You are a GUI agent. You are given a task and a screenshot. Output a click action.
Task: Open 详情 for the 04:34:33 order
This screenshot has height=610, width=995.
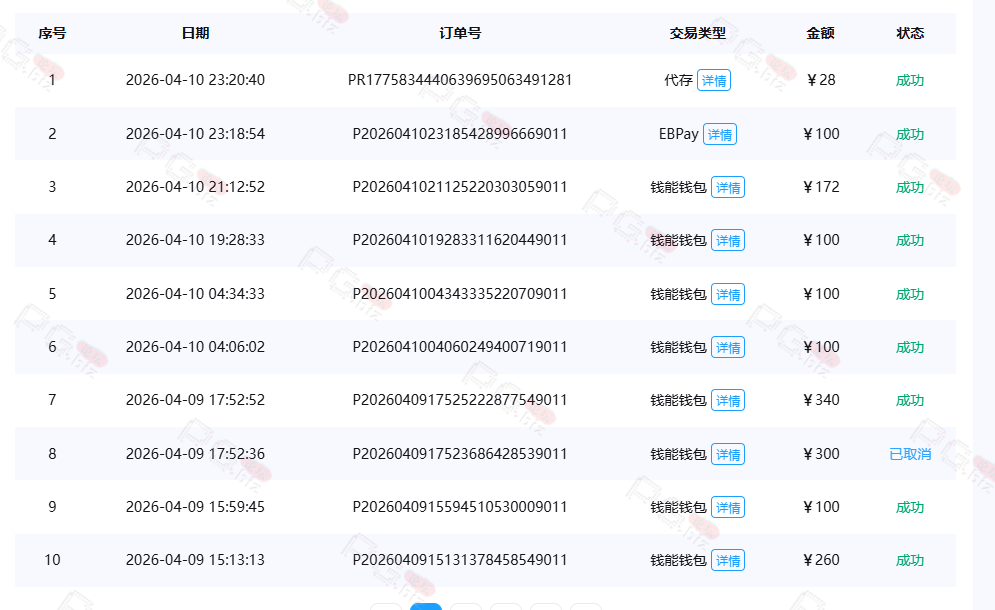[x=727, y=294]
